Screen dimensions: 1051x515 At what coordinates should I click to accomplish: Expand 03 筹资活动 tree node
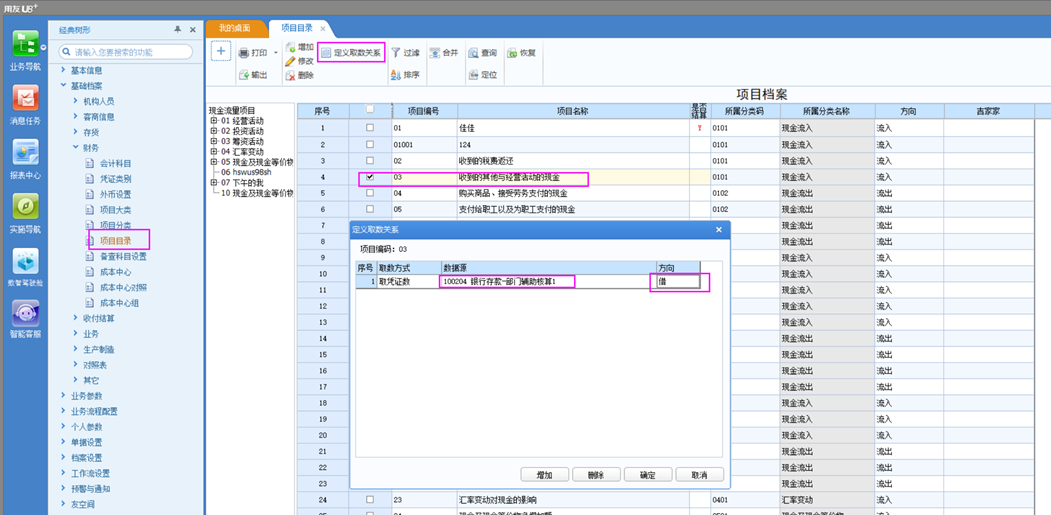pos(214,141)
